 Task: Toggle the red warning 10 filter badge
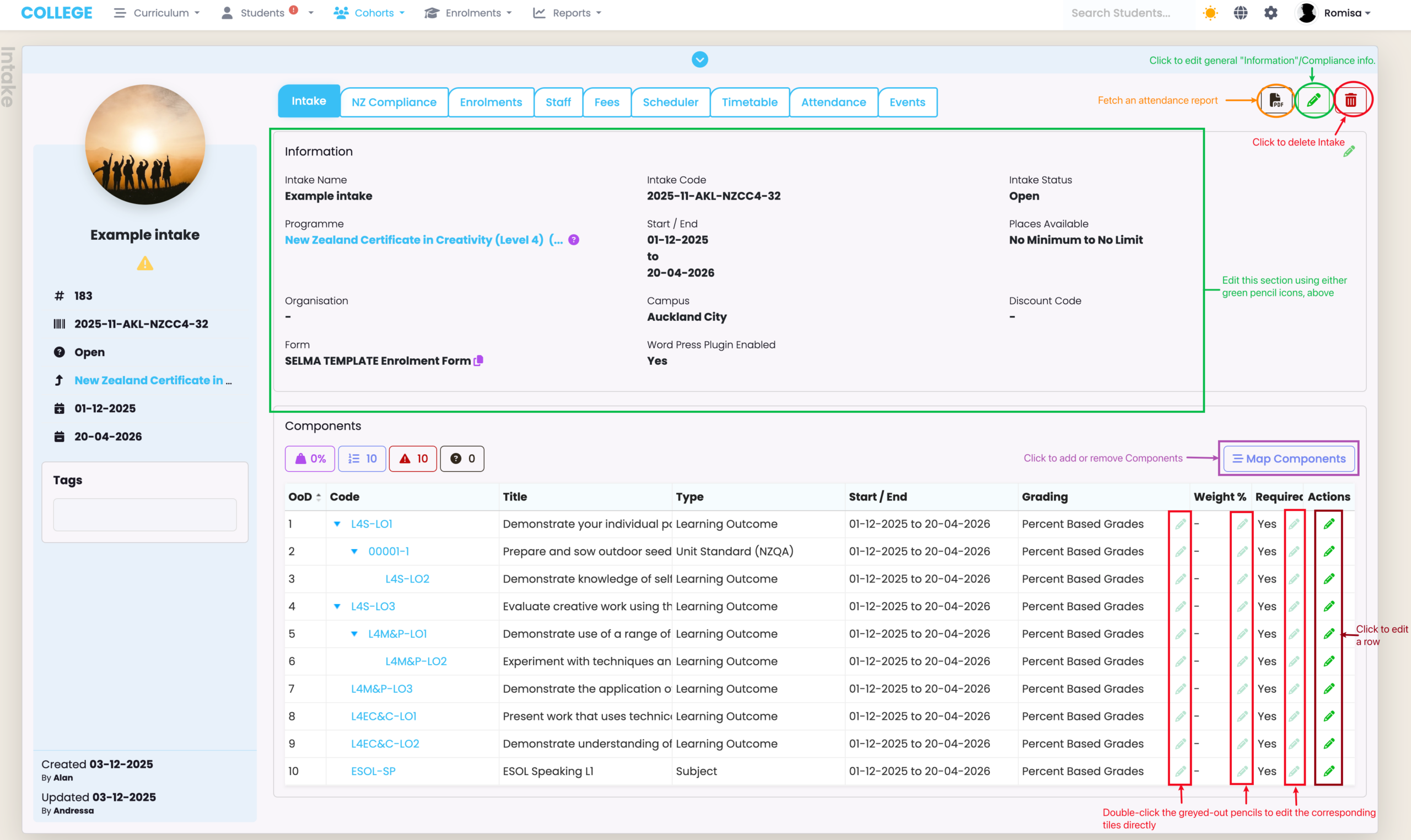pos(413,459)
